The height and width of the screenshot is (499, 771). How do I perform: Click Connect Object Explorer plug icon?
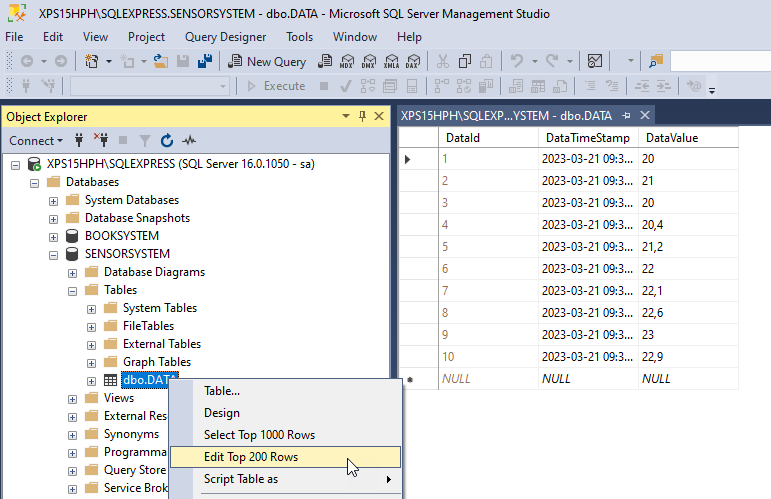tap(79, 141)
